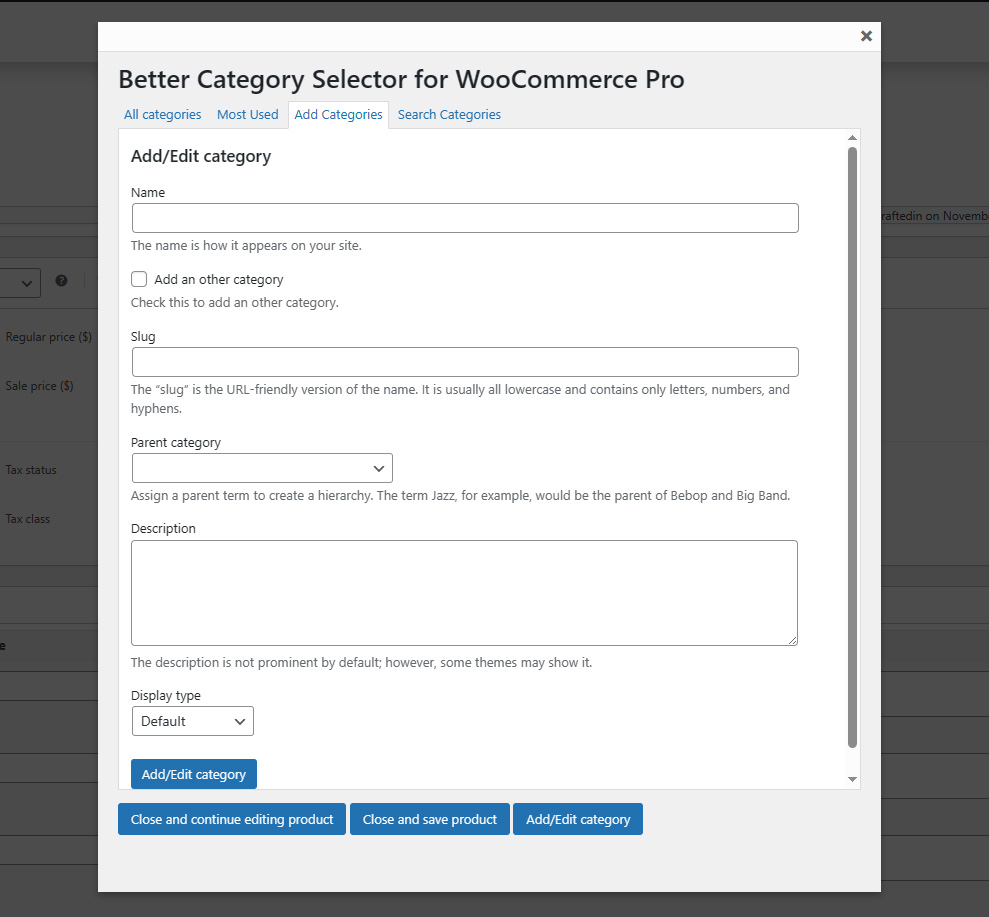Click the Add/Edit category button inside form
The height and width of the screenshot is (917, 989).
[x=194, y=774]
